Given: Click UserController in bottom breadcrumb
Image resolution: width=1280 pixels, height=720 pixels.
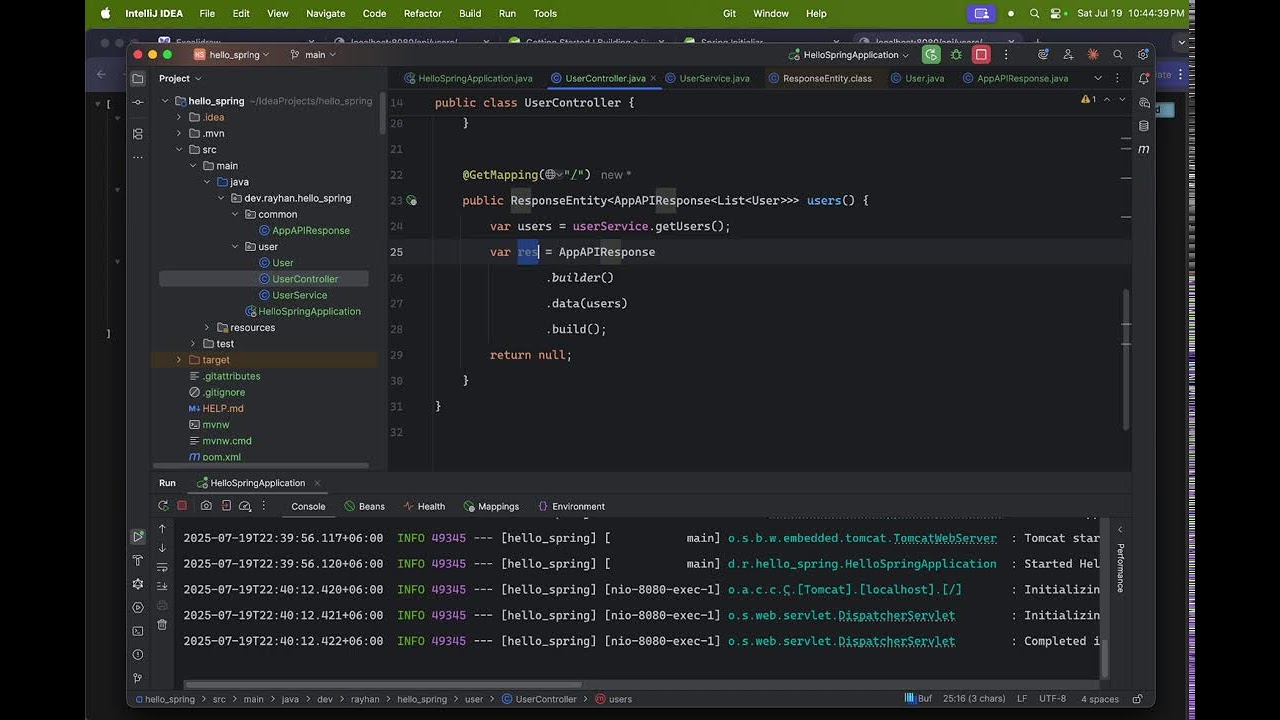Looking at the screenshot, I should pyautogui.click(x=540, y=699).
